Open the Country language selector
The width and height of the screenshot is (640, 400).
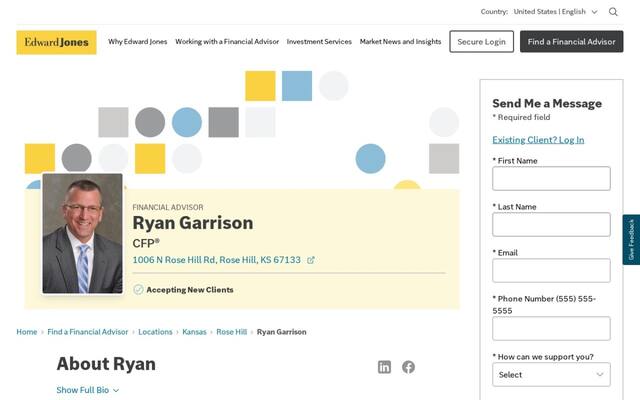point(555,12)
